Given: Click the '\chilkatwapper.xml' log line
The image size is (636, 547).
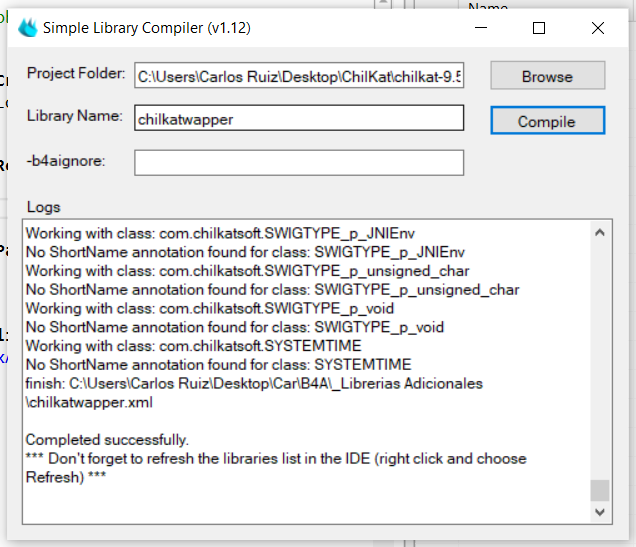Looking at the screenshot, I should coord(89,402).
